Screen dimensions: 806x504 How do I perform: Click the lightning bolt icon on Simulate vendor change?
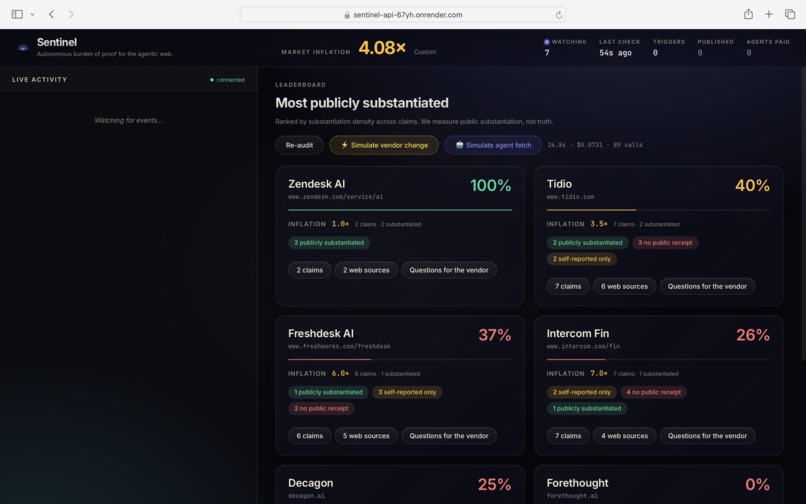(x=344, y=145)
